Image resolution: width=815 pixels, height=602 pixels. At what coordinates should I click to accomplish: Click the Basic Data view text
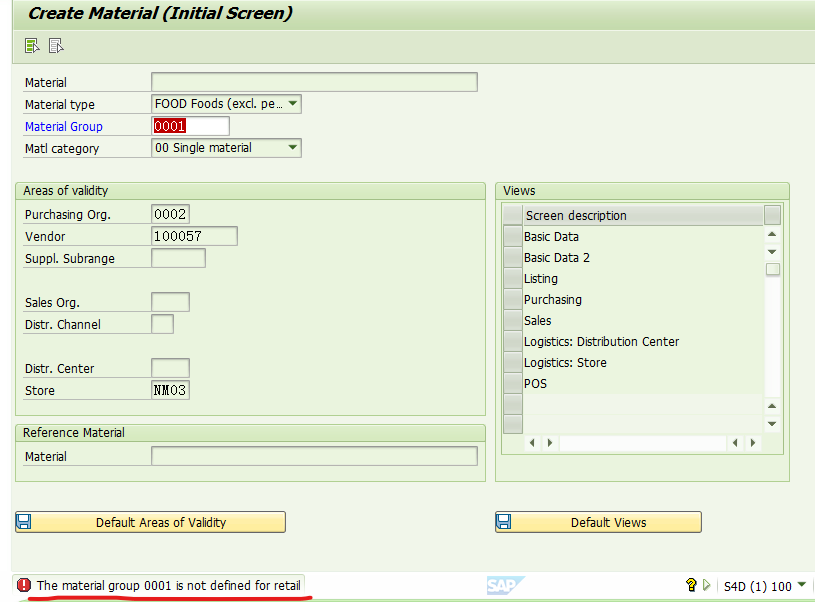coord(551,237)
